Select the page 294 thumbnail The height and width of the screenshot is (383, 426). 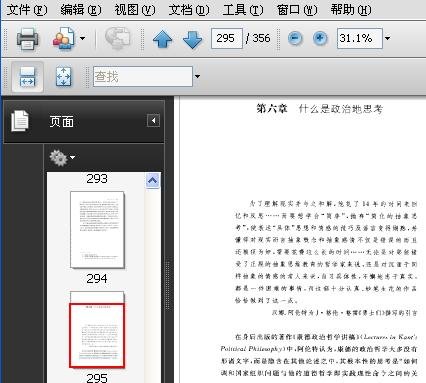(97, 230)
